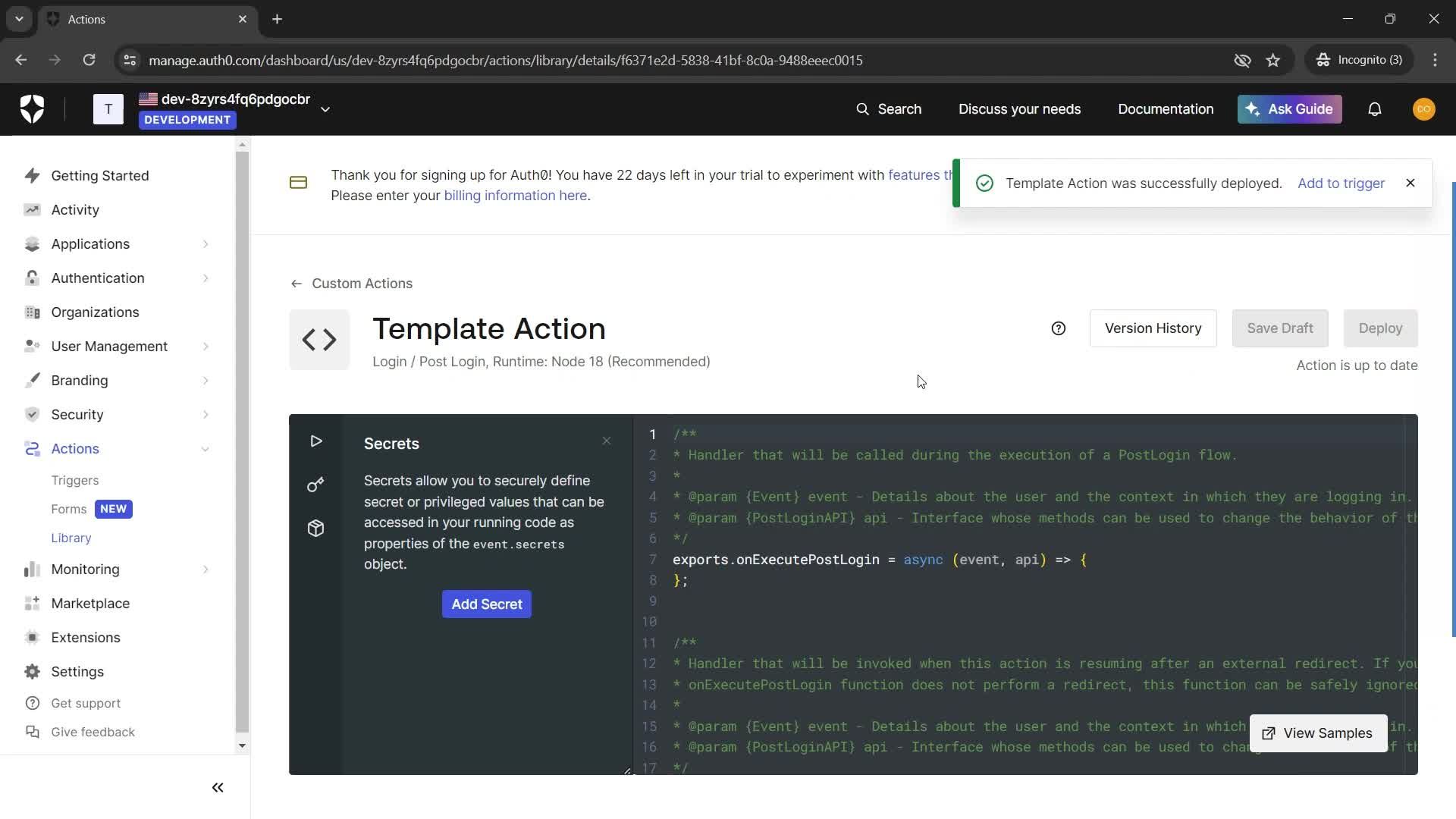
Task: Open the user profile avatar
Action: point(1423,109)
